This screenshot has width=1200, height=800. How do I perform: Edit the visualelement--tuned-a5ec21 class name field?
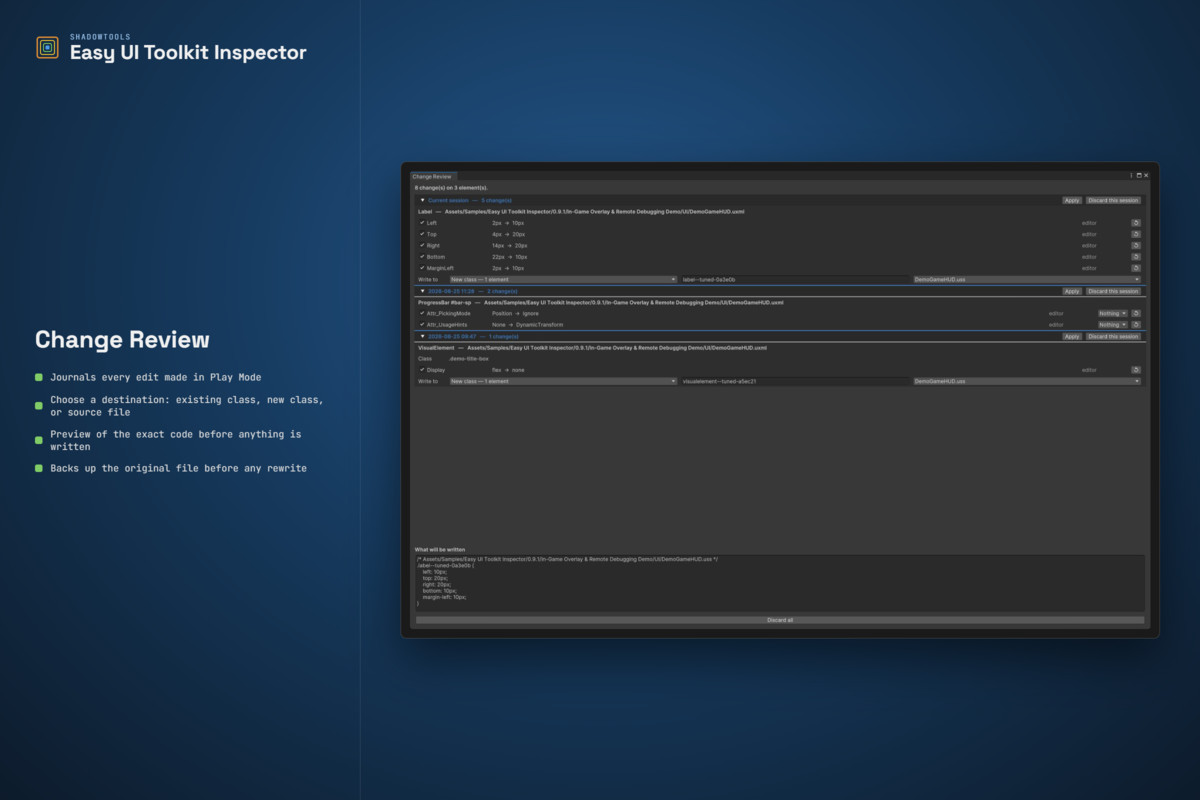(x=795, y=381)
